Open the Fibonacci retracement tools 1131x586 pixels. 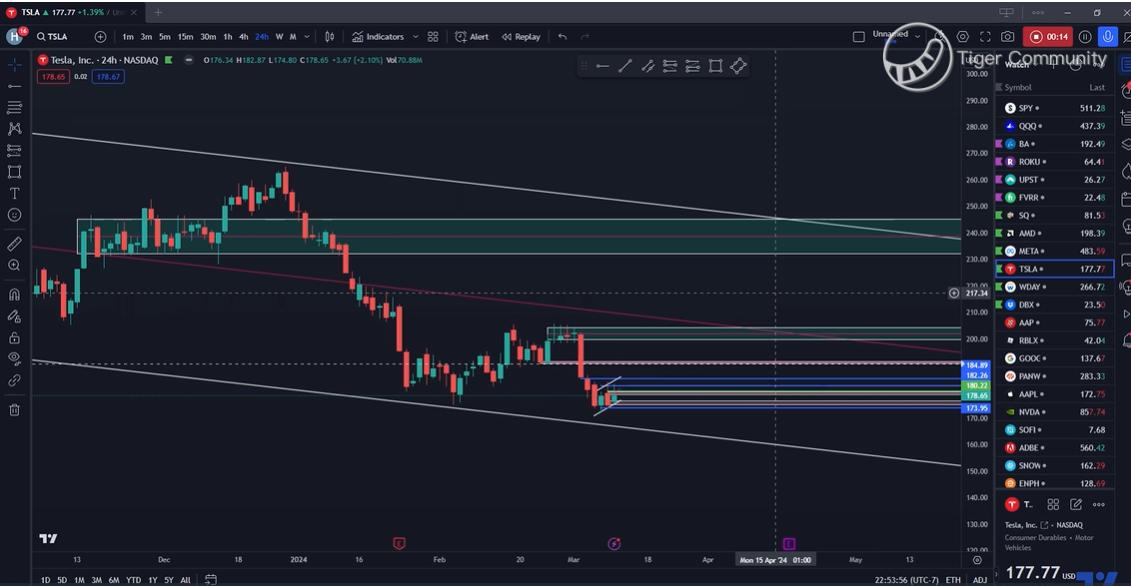(14, 108)
